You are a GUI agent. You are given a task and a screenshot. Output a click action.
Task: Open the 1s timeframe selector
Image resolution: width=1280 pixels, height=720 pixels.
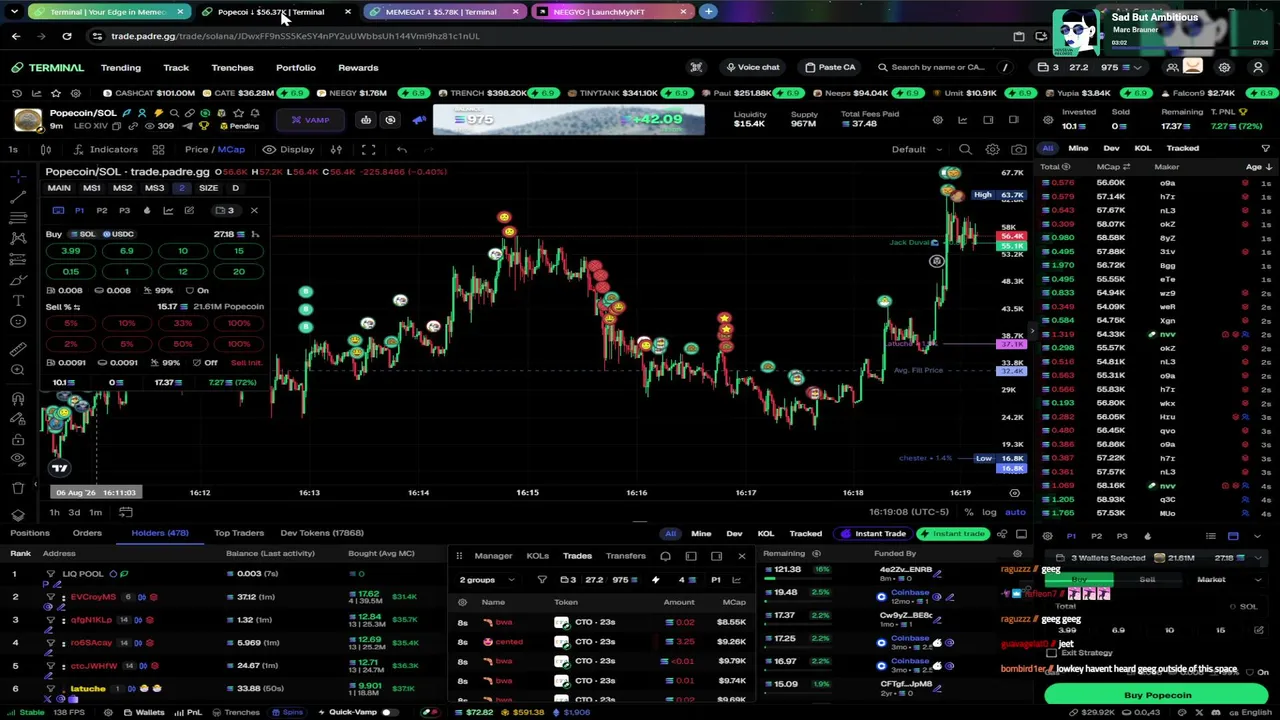tap(13, 149)
